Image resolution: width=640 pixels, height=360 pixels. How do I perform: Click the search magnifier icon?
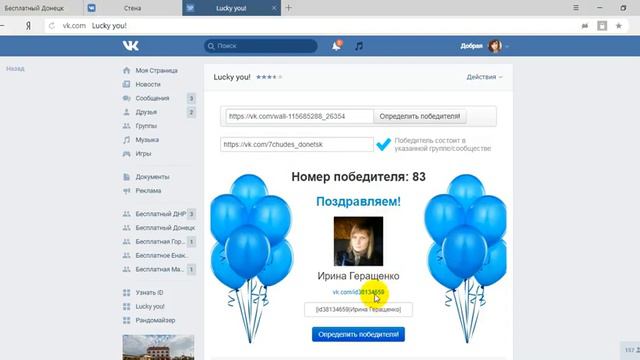pos(211,46)
